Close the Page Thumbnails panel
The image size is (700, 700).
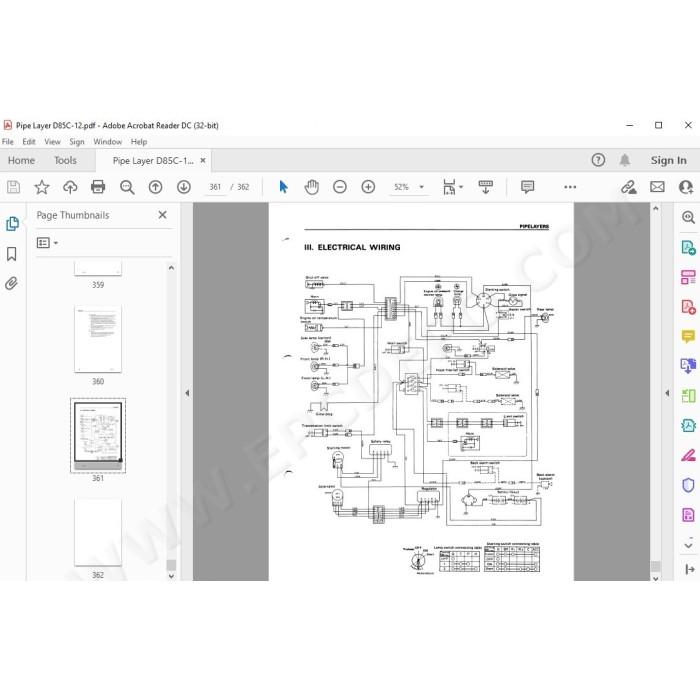(x=162, y=215)
